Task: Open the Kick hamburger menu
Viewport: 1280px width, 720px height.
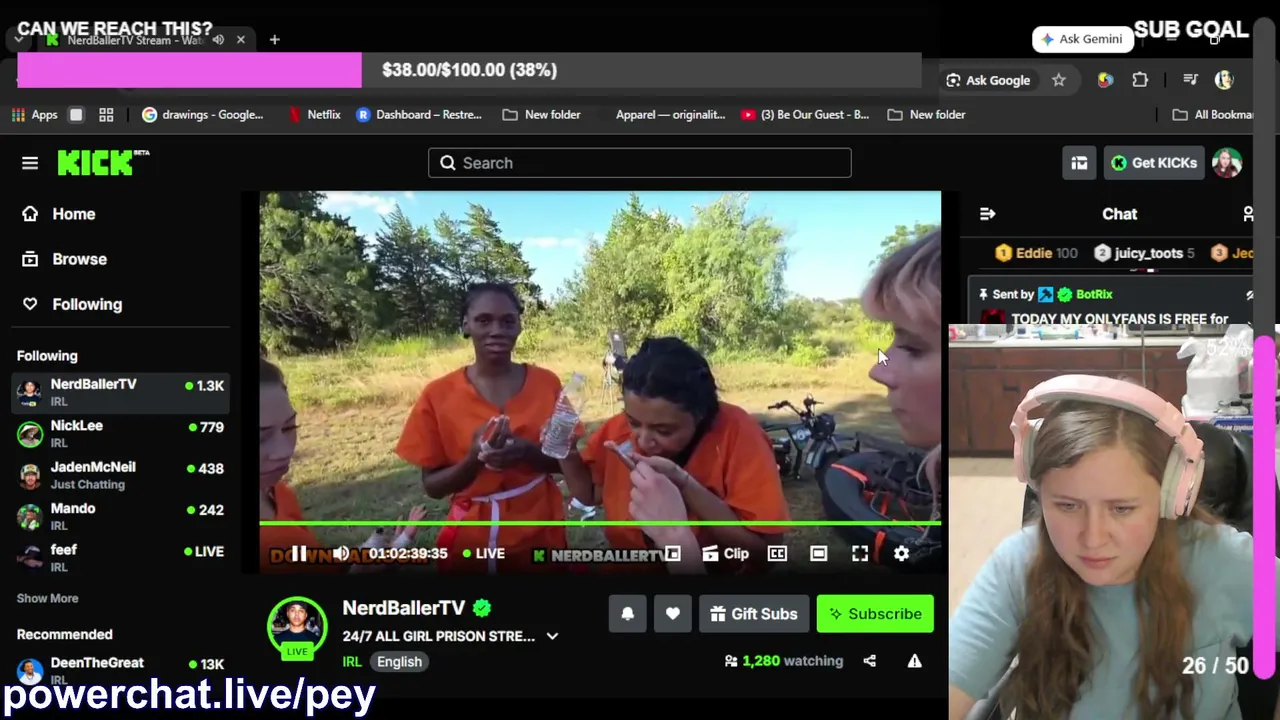Action: pos(30,163)
